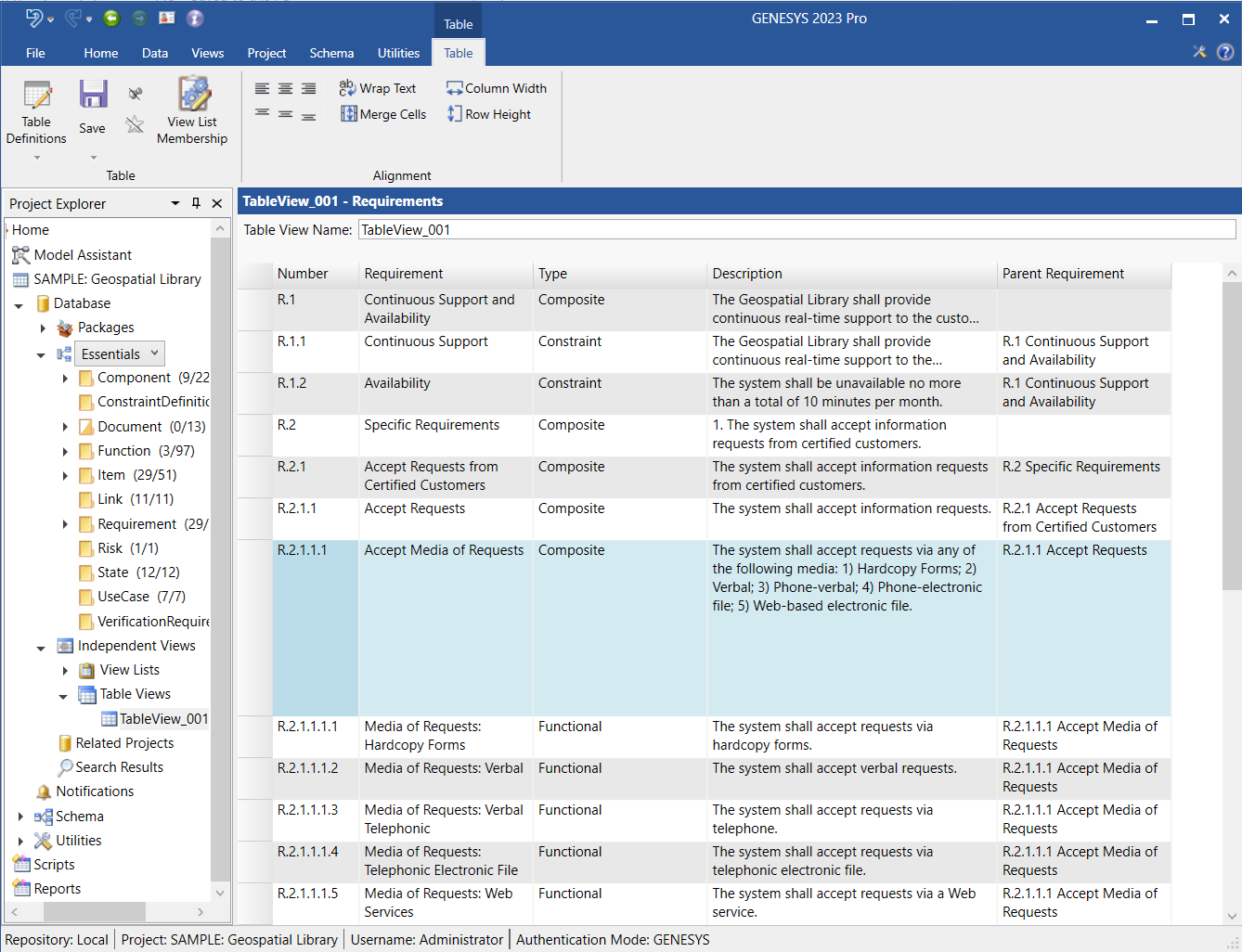Toggle Wrap Text for cells
This screenshot has height=952, width=1242.
378,88
